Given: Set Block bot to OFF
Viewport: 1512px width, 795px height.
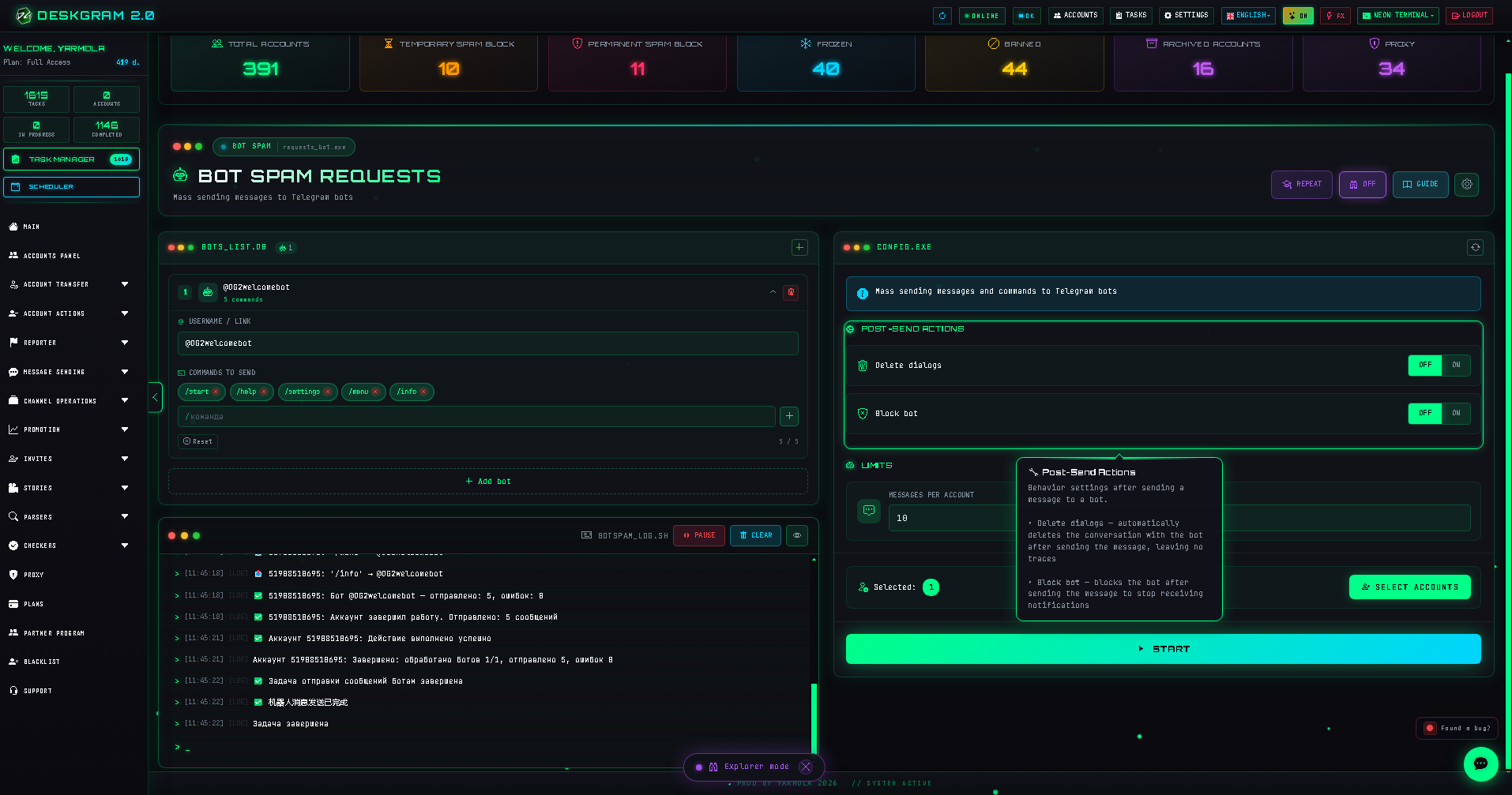Looking at the screenshot, I should [x=1425, y=413].
